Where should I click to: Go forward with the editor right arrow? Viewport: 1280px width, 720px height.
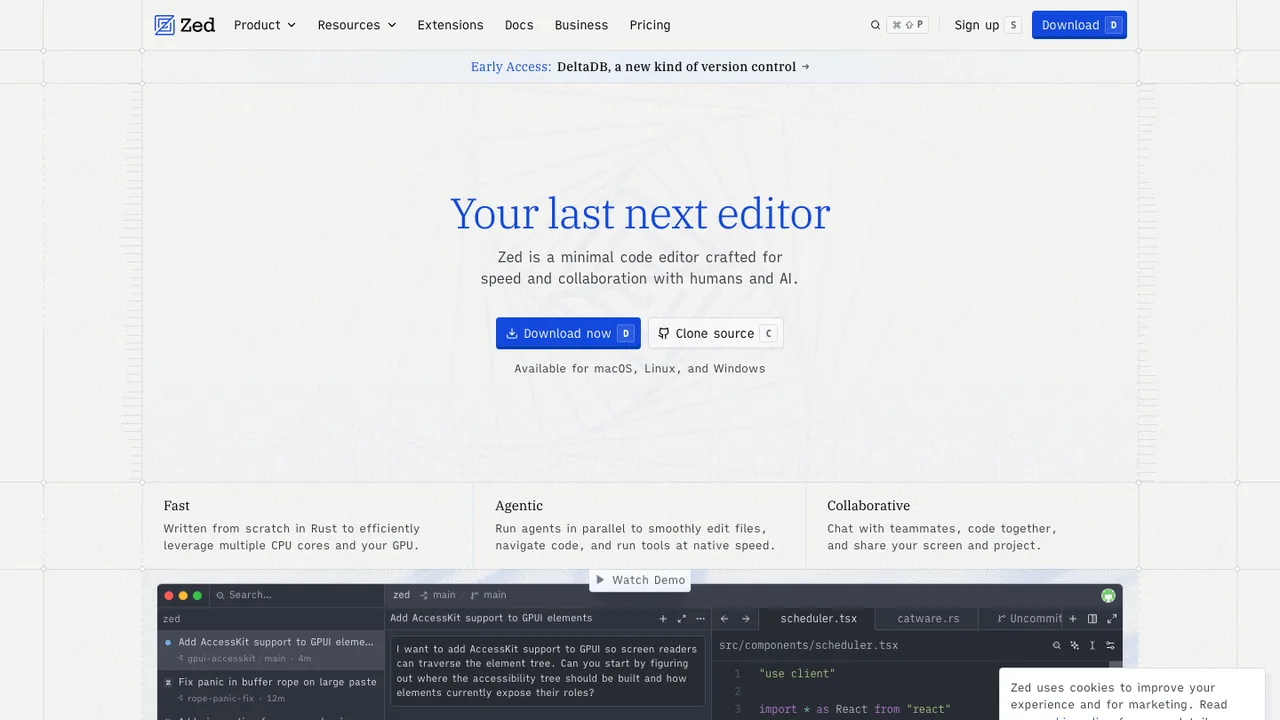(745, 619)
